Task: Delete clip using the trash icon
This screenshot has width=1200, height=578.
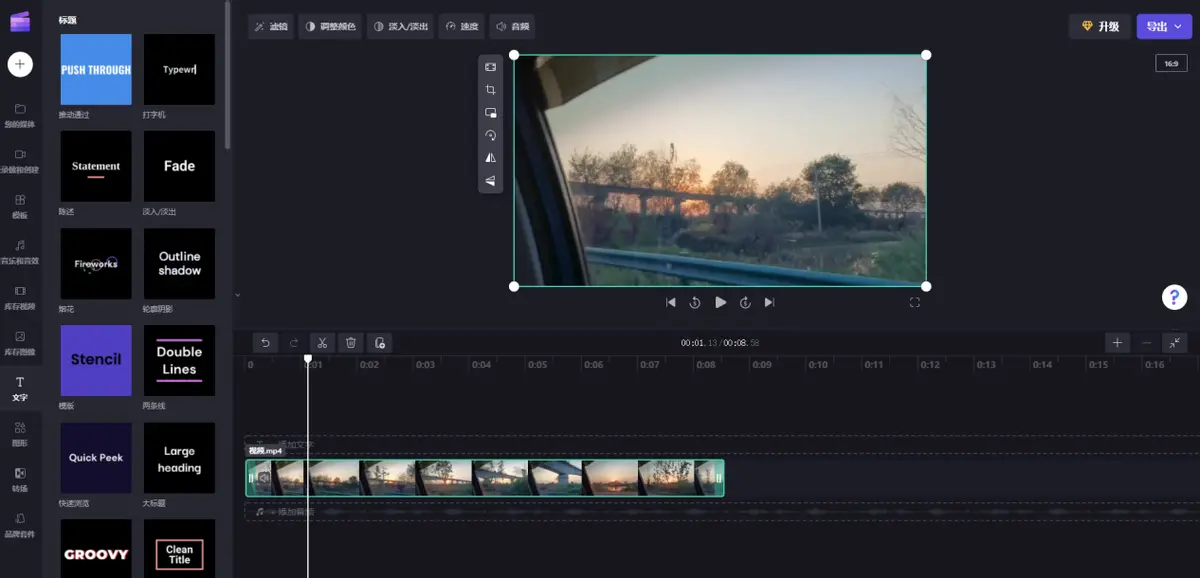Action: click(351, 343)
